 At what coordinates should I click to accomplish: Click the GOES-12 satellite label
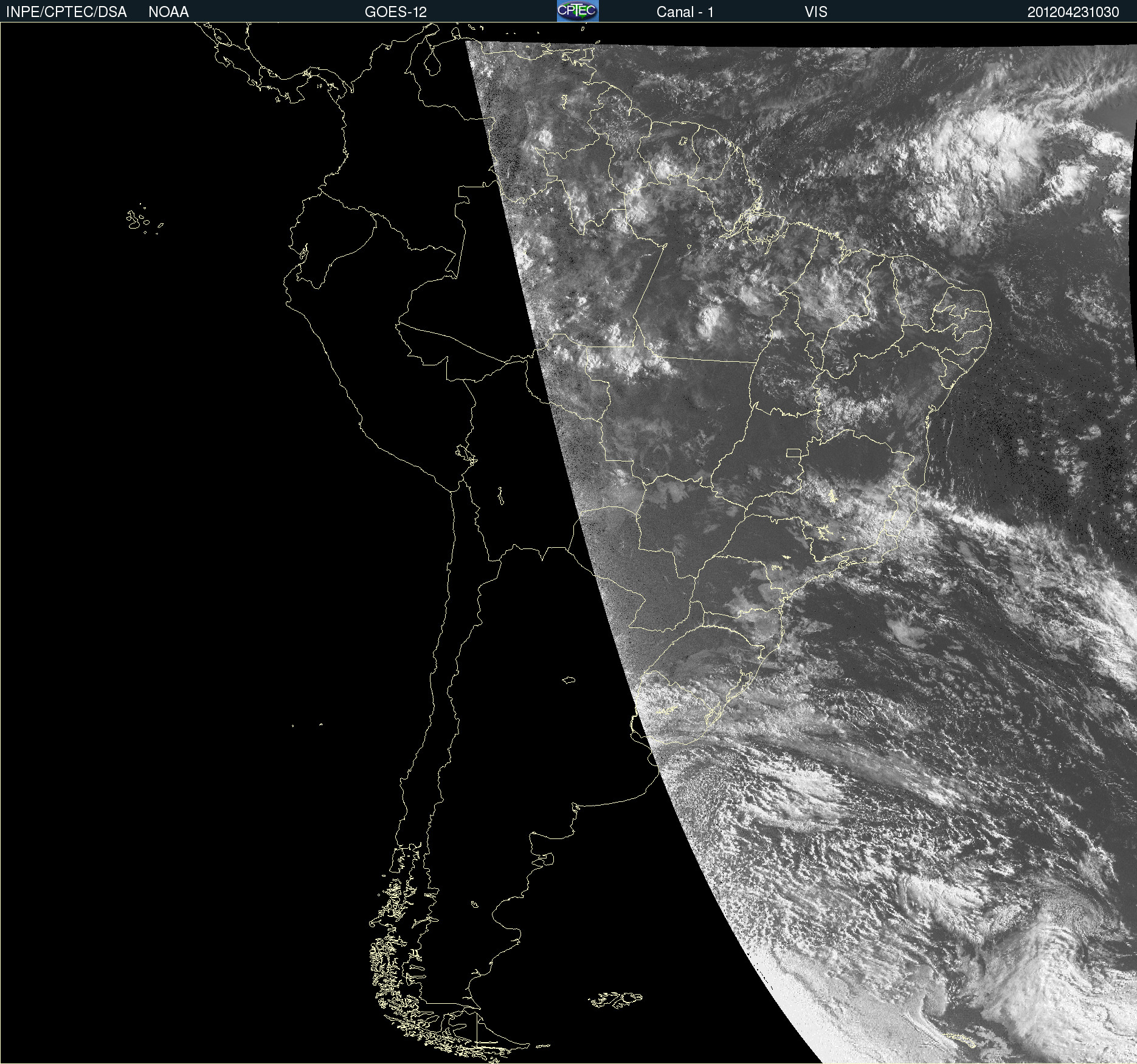pyautogui.click(x=396, y=12)
